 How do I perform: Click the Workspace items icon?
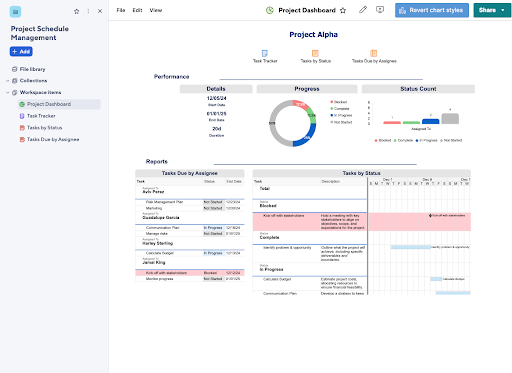pos(15,92)
